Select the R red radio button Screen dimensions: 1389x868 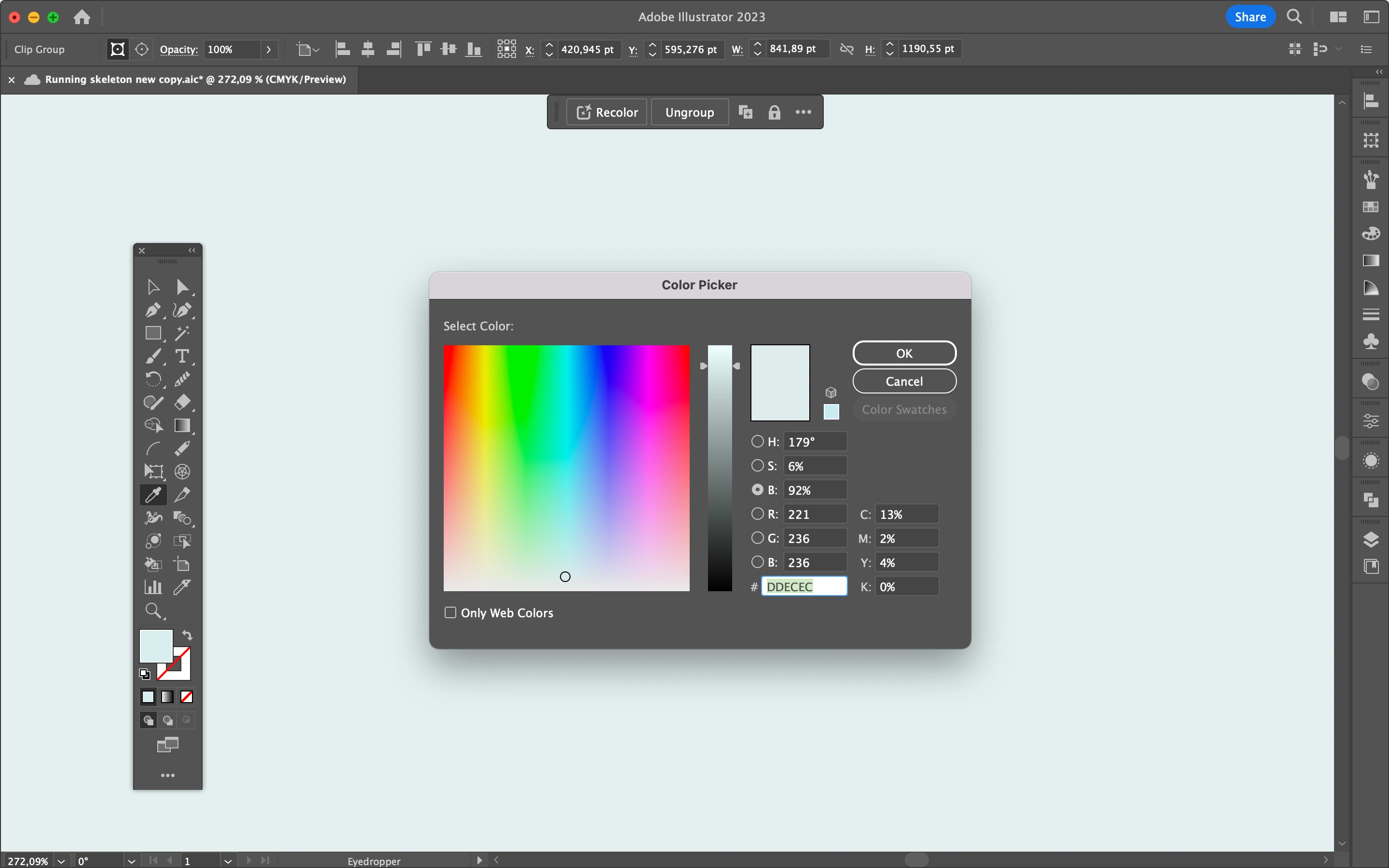point(758,514)
